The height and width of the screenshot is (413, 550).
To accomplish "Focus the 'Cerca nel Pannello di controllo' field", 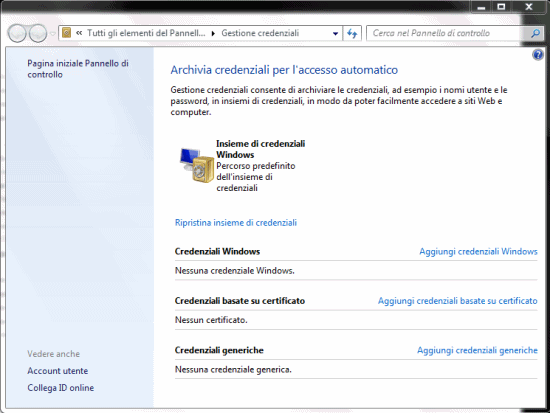I will [448, 33].
